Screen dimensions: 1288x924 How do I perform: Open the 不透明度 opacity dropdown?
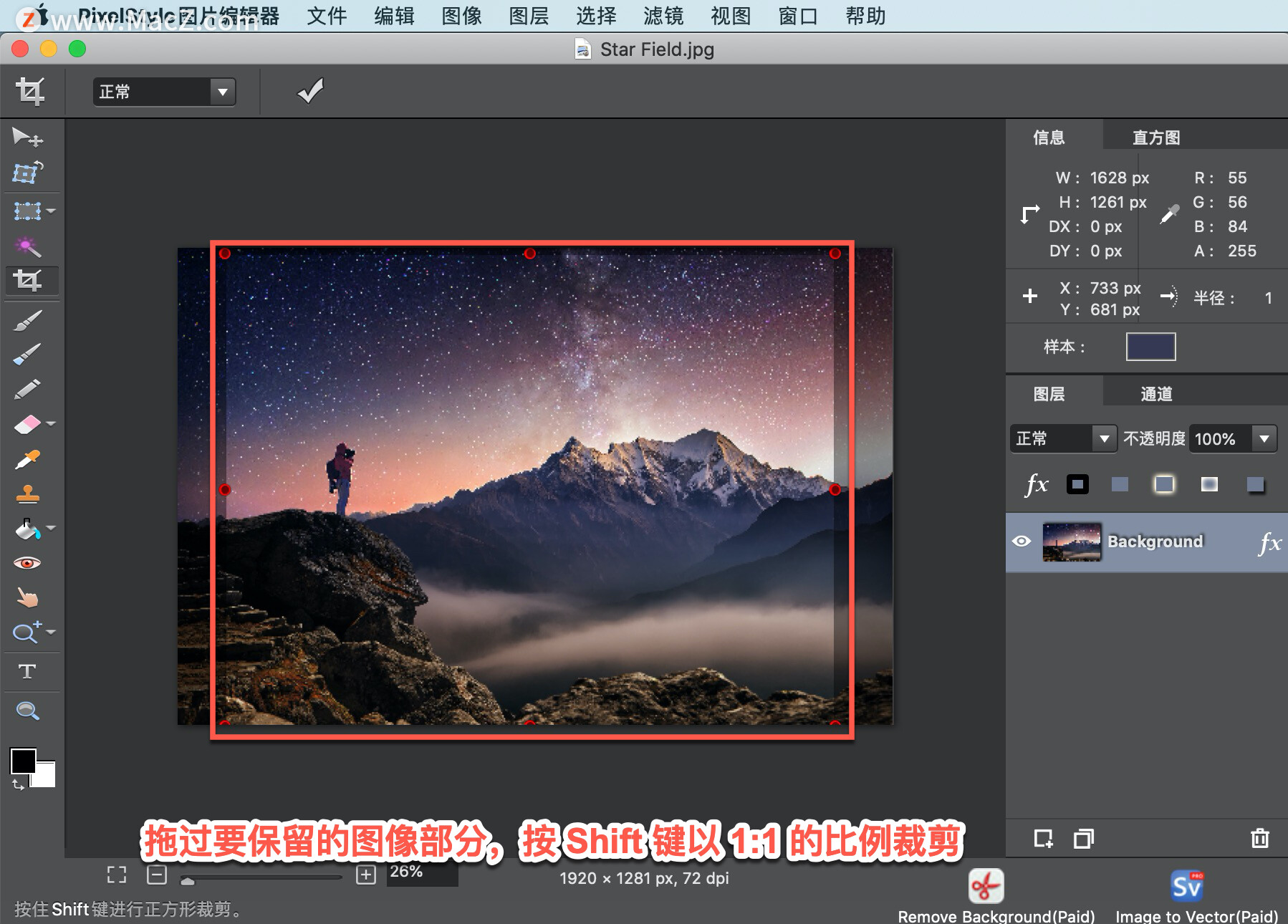pos(1265,438)
